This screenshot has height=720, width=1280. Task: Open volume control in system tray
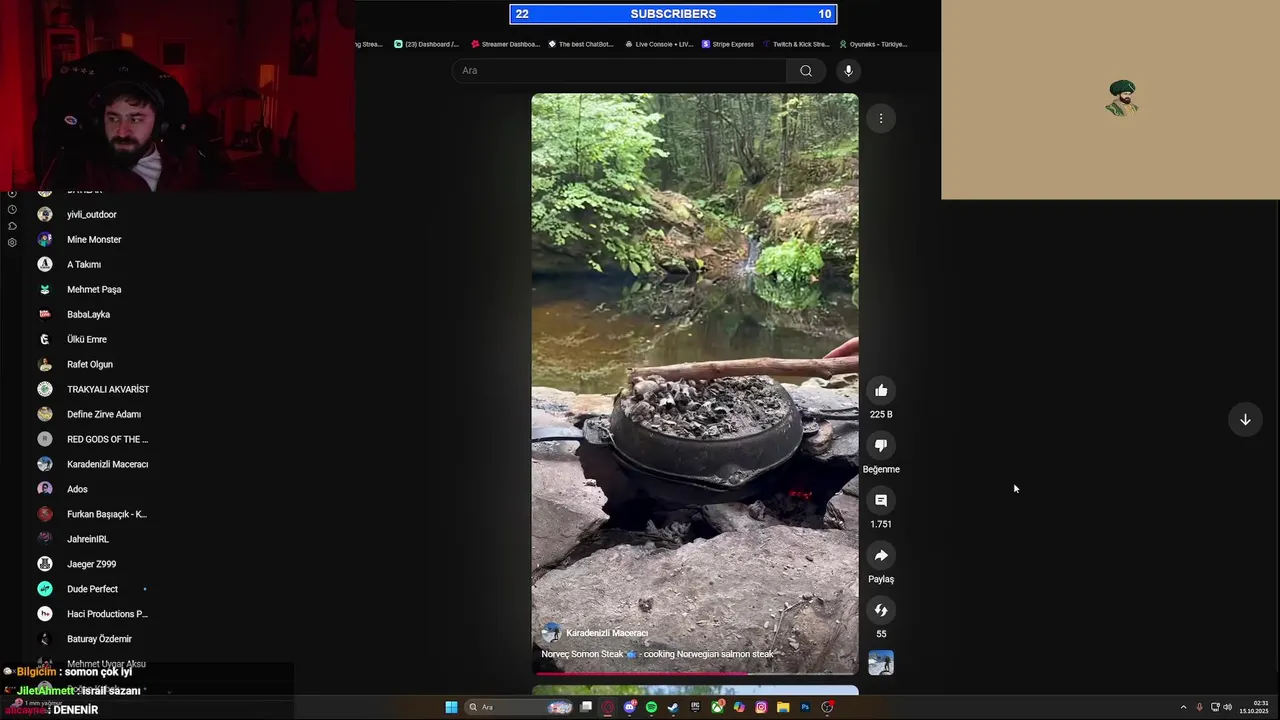point(1227,707)
